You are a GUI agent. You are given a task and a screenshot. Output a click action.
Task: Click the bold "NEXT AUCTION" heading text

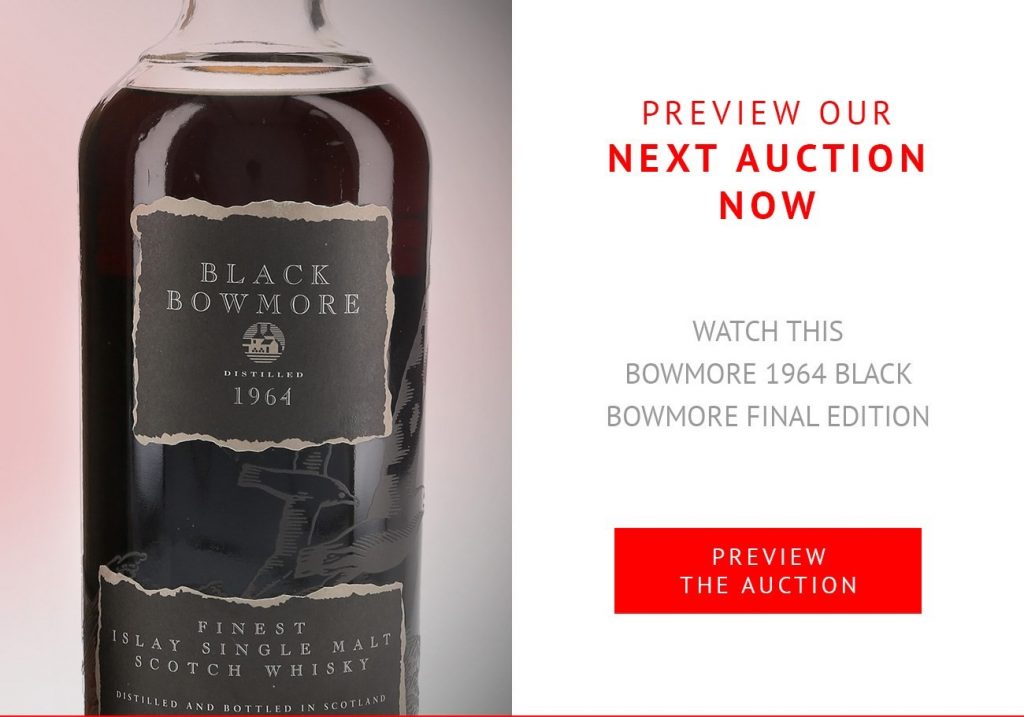click(767, 159)
